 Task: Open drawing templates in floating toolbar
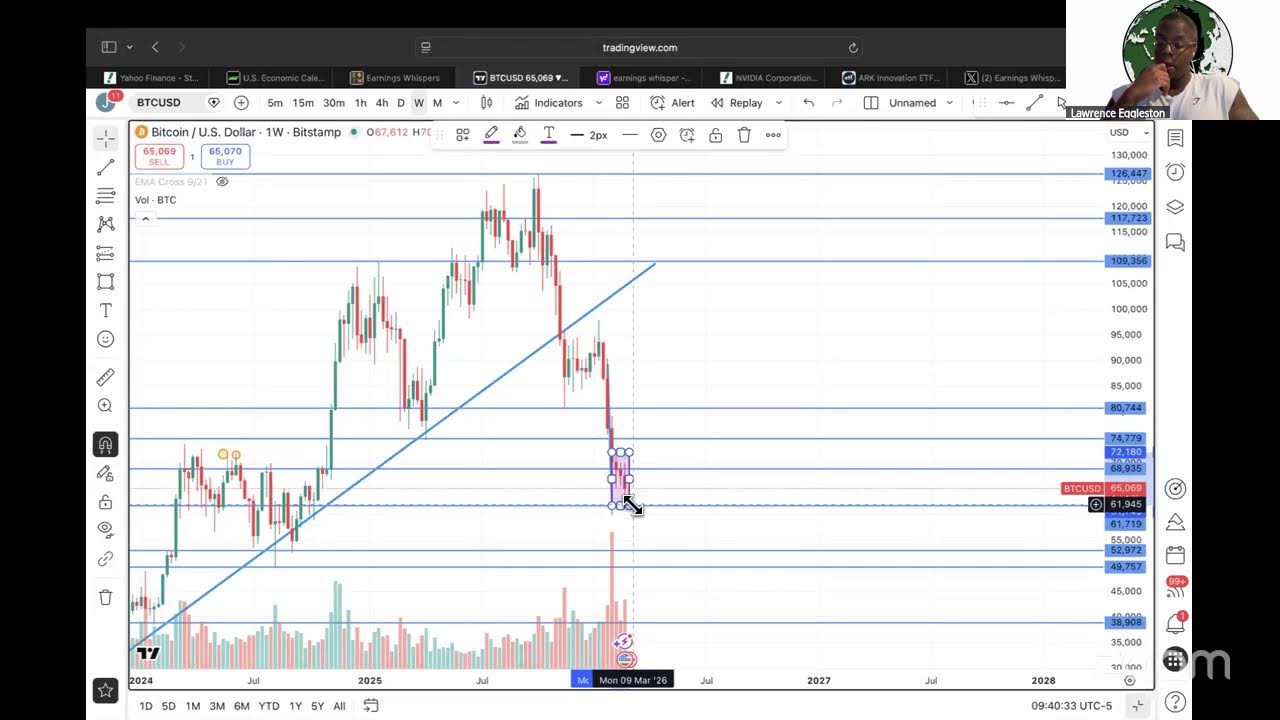pos(463,135)
